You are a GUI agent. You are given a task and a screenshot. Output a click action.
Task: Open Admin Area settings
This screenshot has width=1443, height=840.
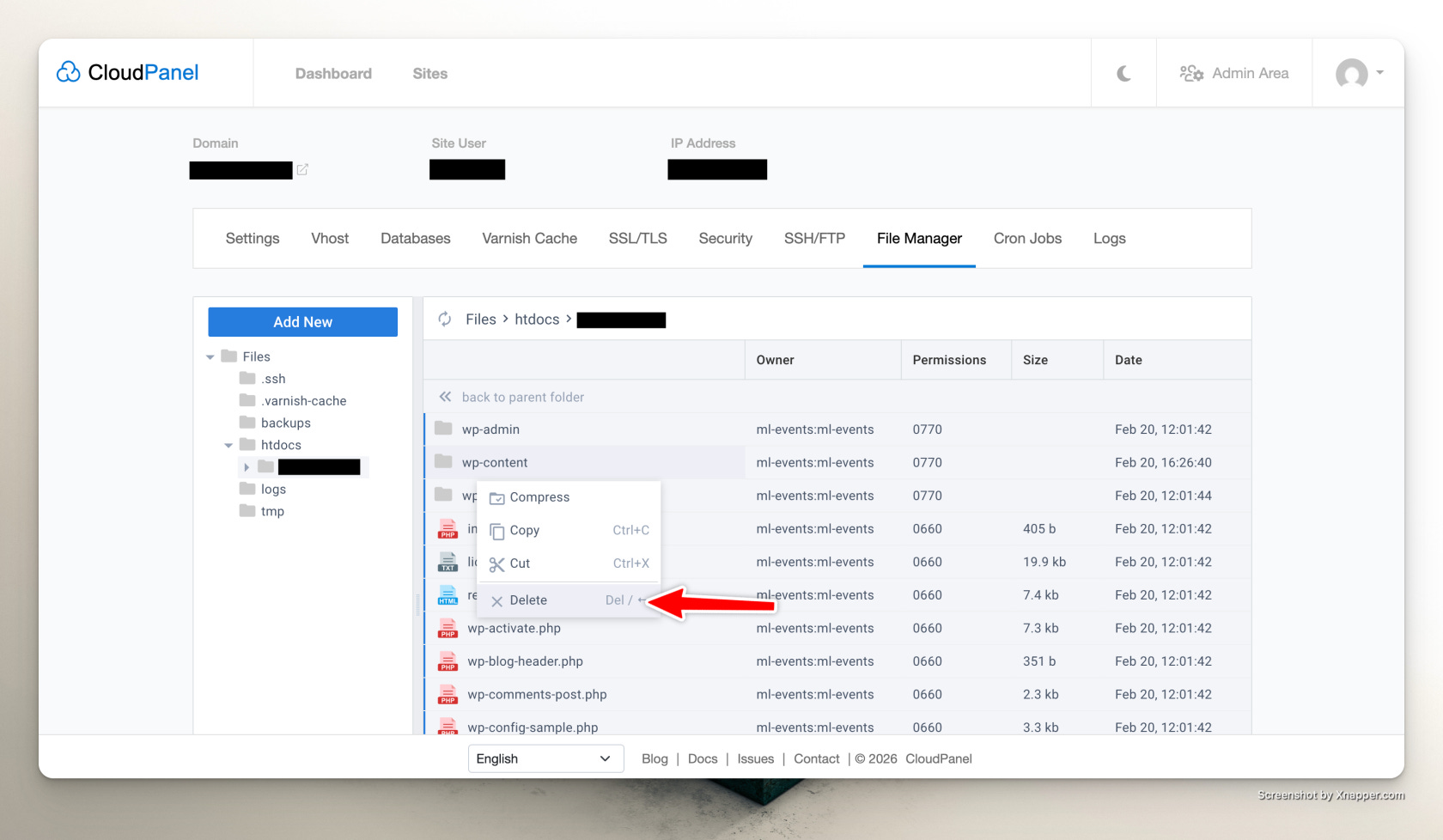[1234, 74]
